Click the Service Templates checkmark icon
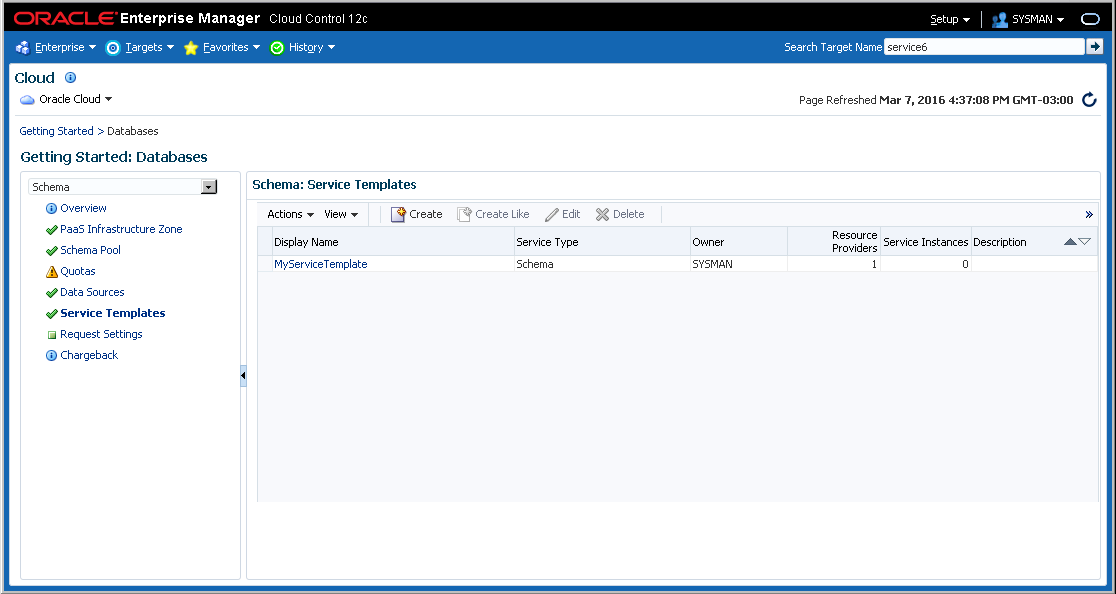 [51, 314]
